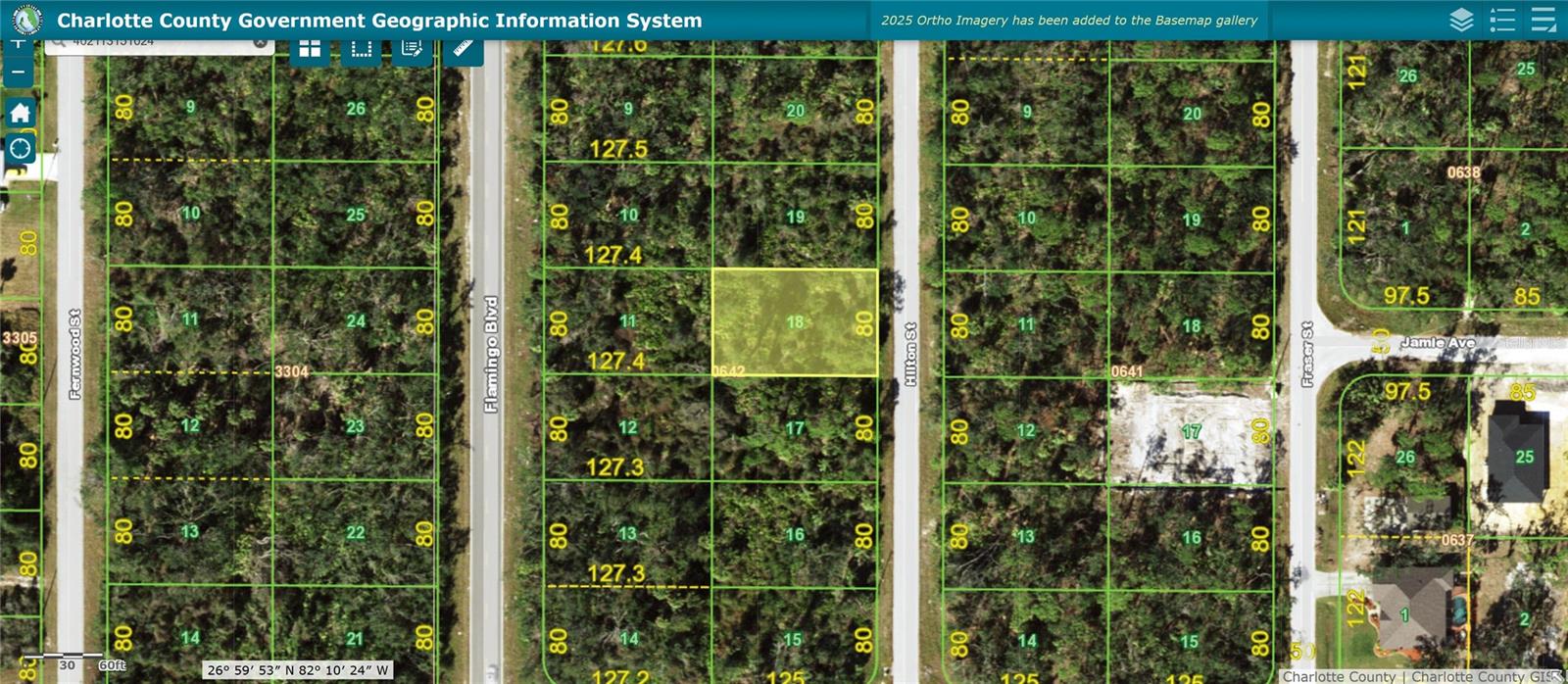Clear the parcel search box text

pyautogui.click(x=260, y=43)
